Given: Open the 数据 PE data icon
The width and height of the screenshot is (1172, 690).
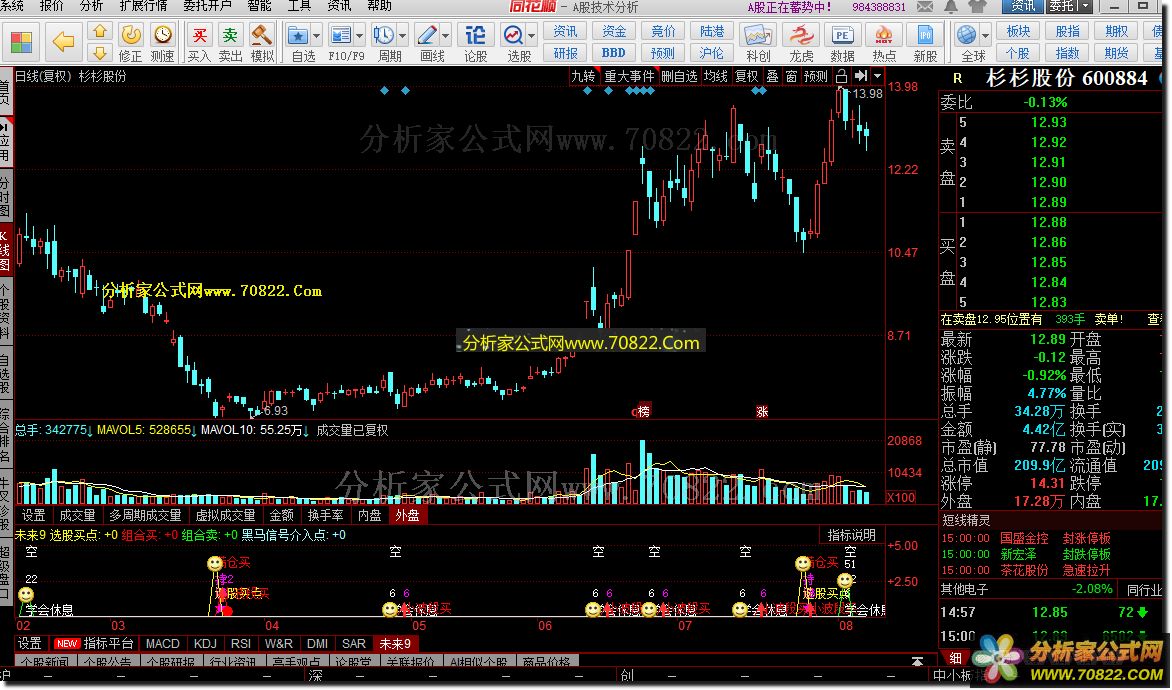Looking at the screenshot, I should (x=842, y=35).
